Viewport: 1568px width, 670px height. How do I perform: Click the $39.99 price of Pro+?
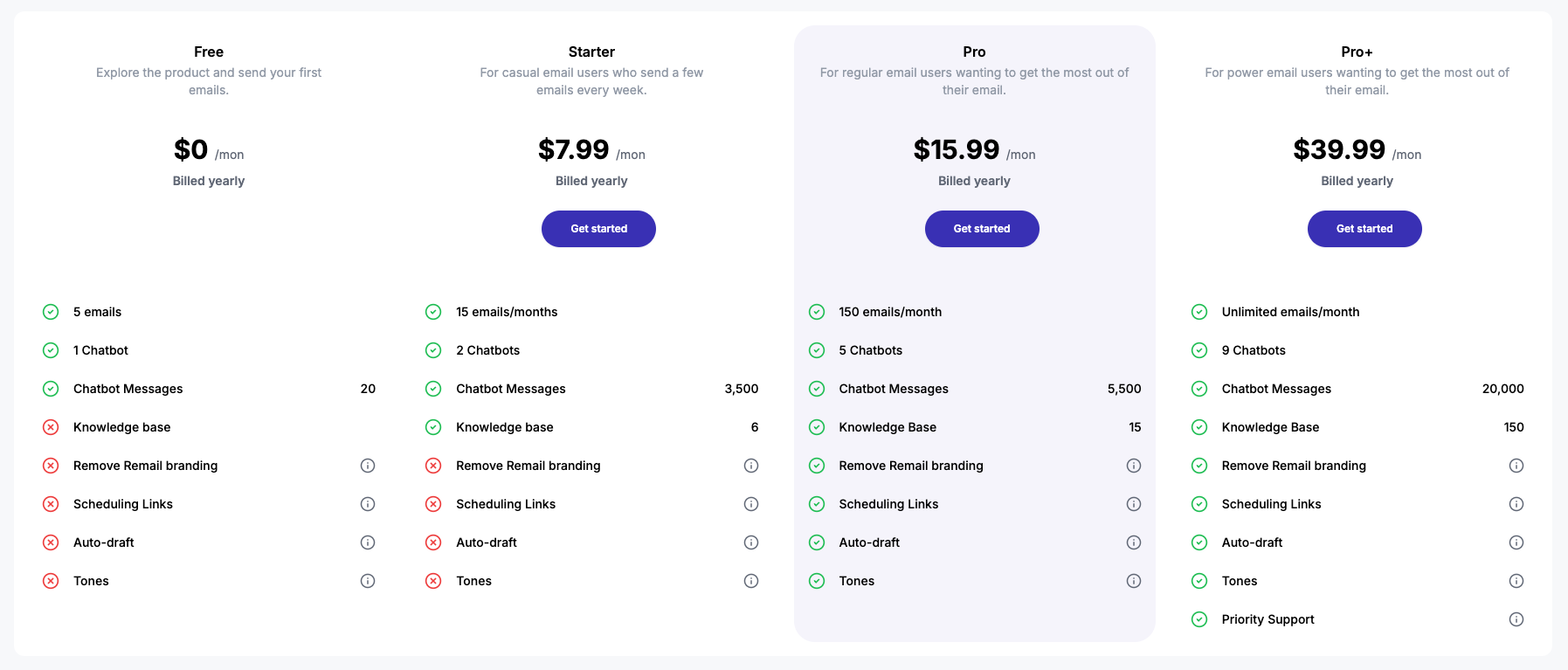(1339, 149)
